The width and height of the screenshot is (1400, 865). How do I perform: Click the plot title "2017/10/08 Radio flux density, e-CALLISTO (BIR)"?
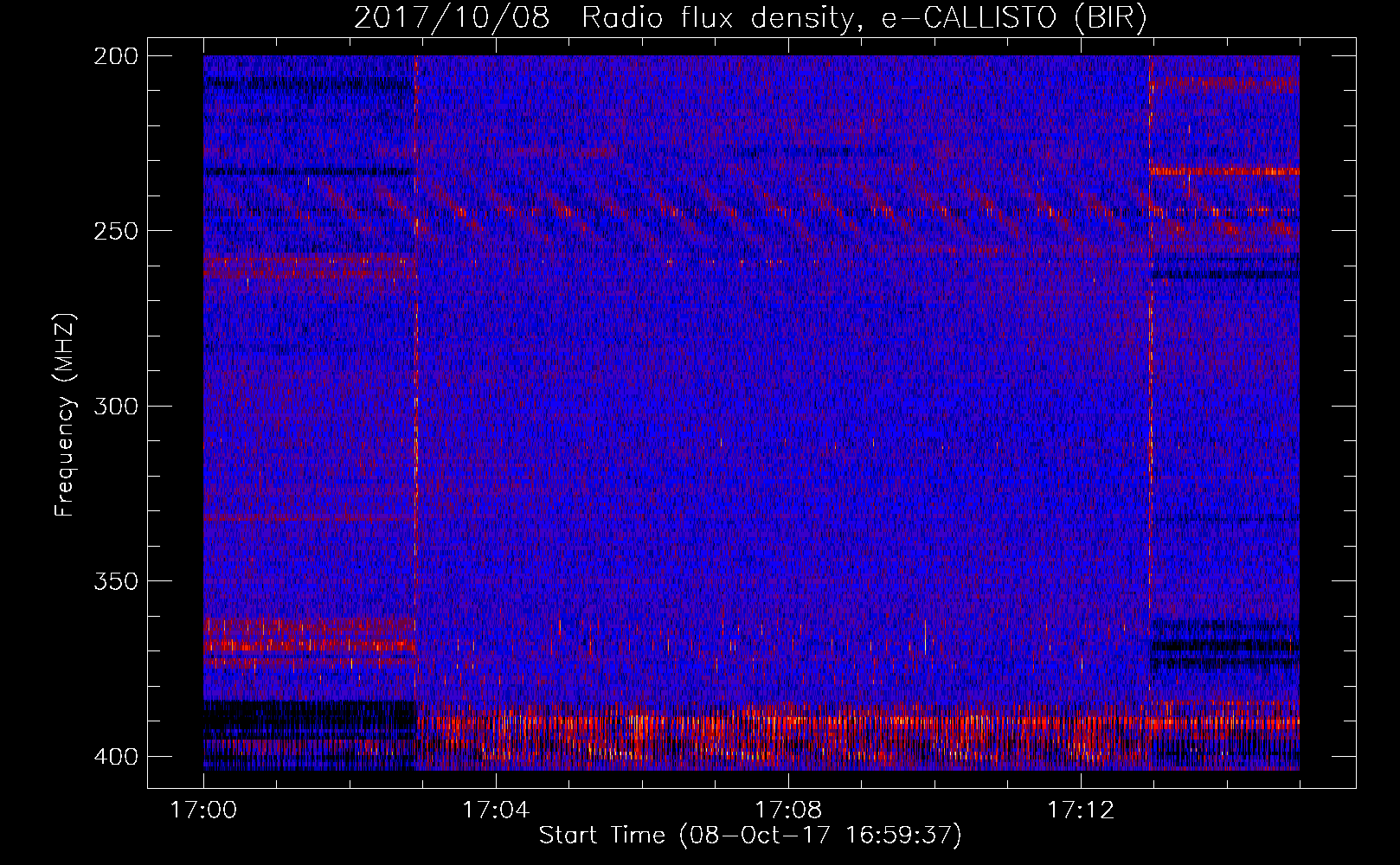point(751,18)
